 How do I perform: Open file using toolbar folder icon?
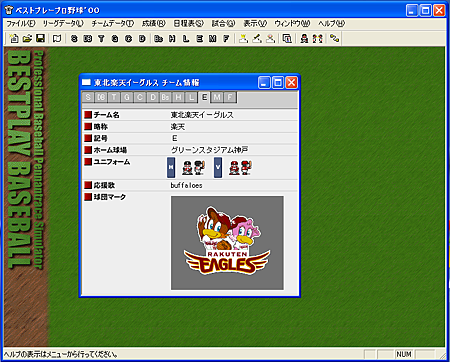pyautogui.click(x=27, y=39)
